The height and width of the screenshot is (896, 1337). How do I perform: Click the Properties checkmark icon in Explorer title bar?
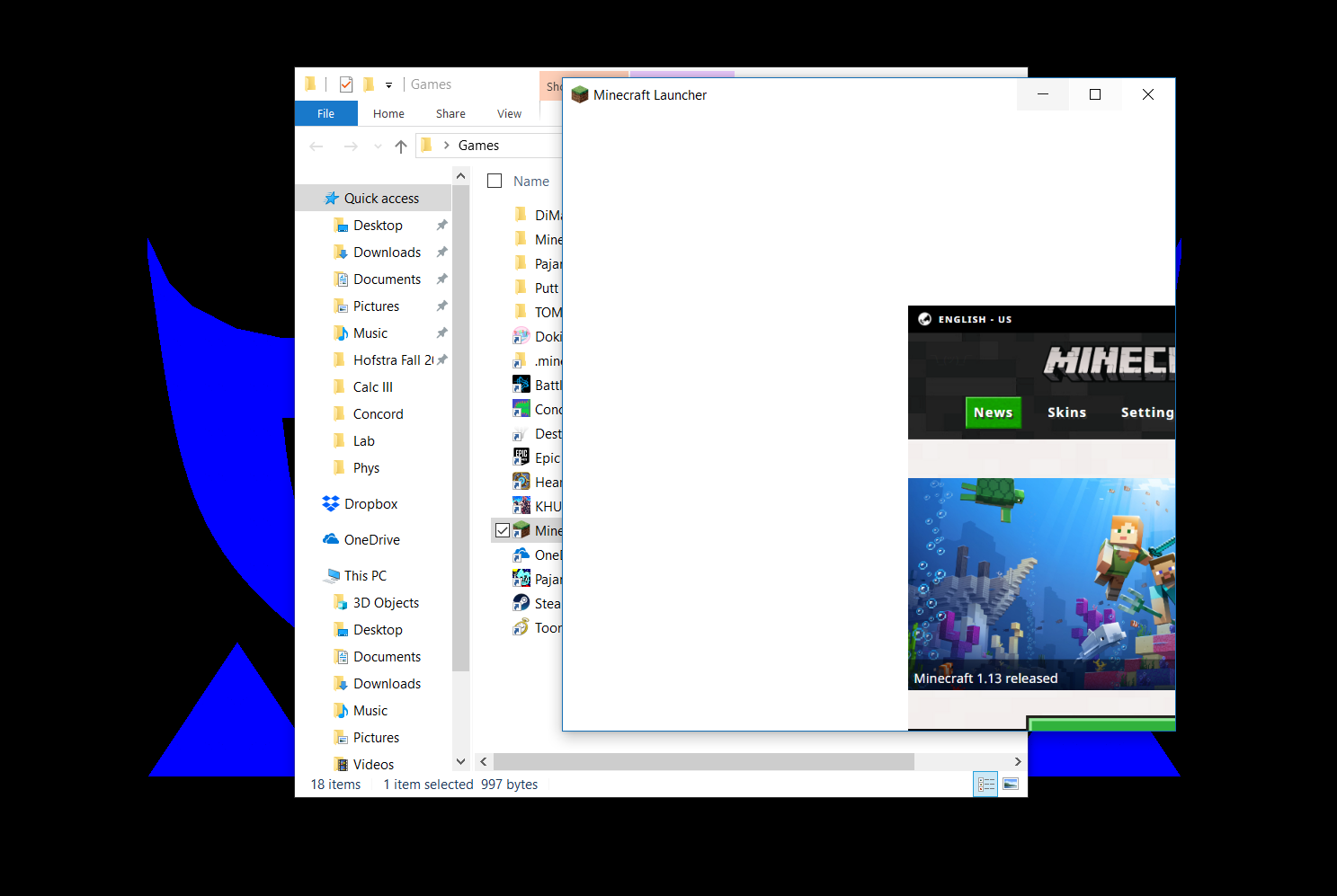pos(346,84)
